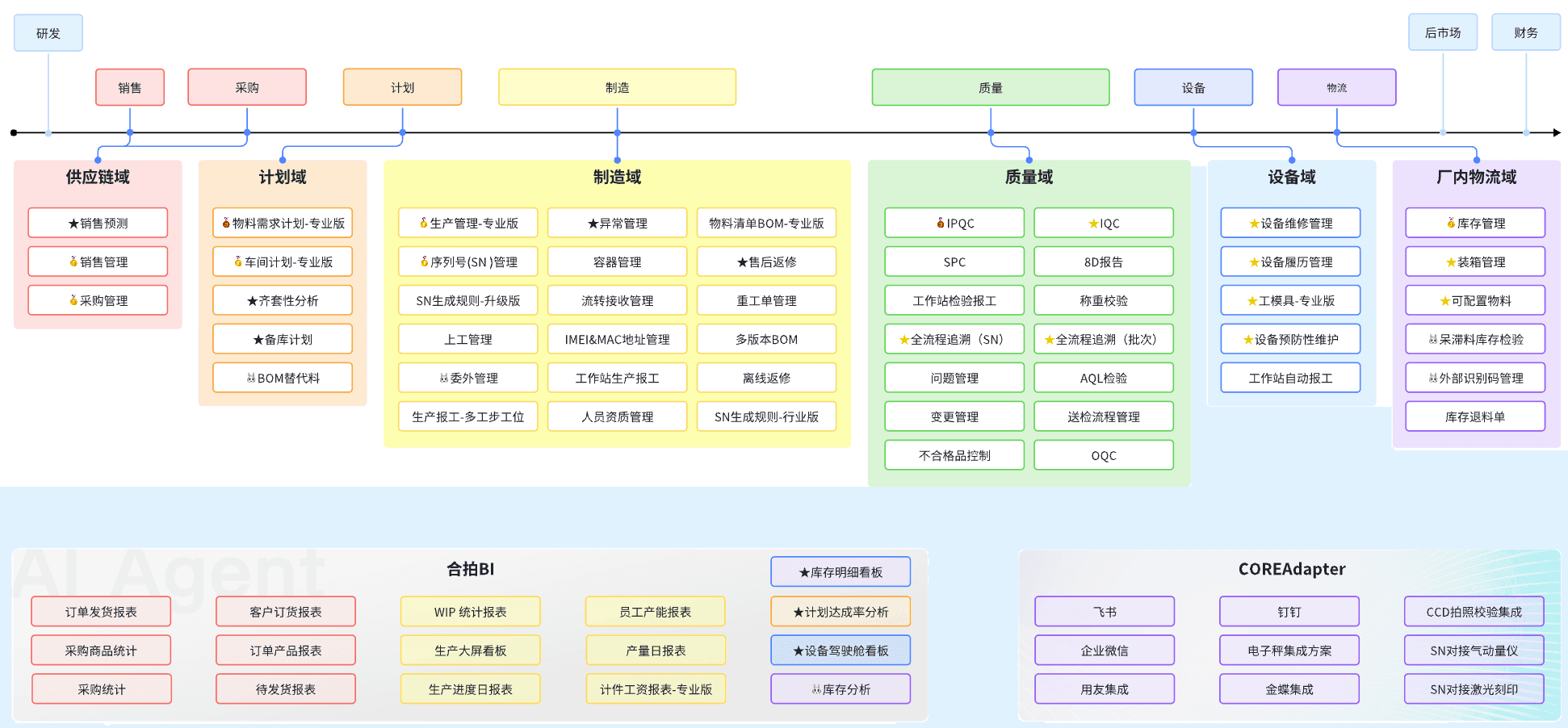Viewport: 1568px width, 728px height.
Task: Click ★库存明细看板 dashboard
Action: click(841, 571)
